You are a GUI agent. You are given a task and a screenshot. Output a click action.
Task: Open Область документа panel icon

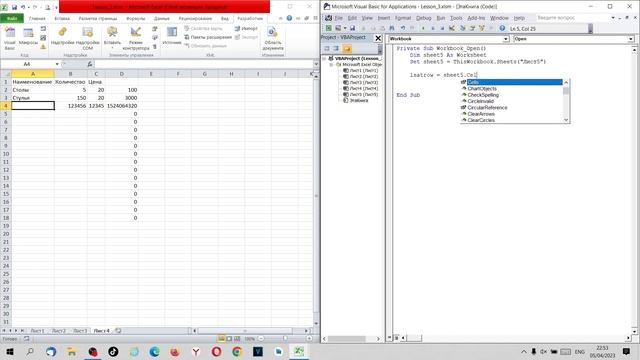click(273, 39)
